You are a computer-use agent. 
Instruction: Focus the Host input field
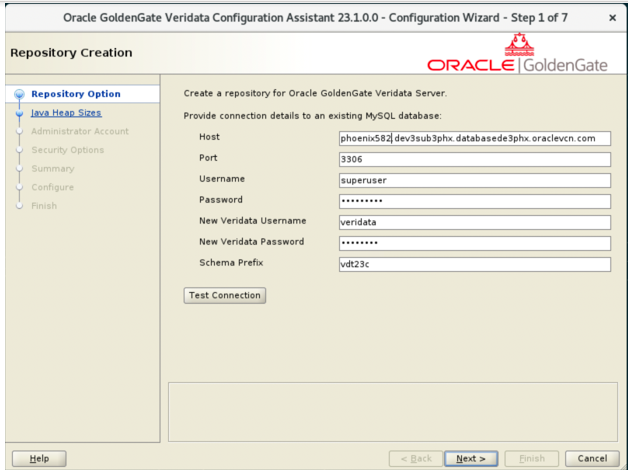(475, 138)
